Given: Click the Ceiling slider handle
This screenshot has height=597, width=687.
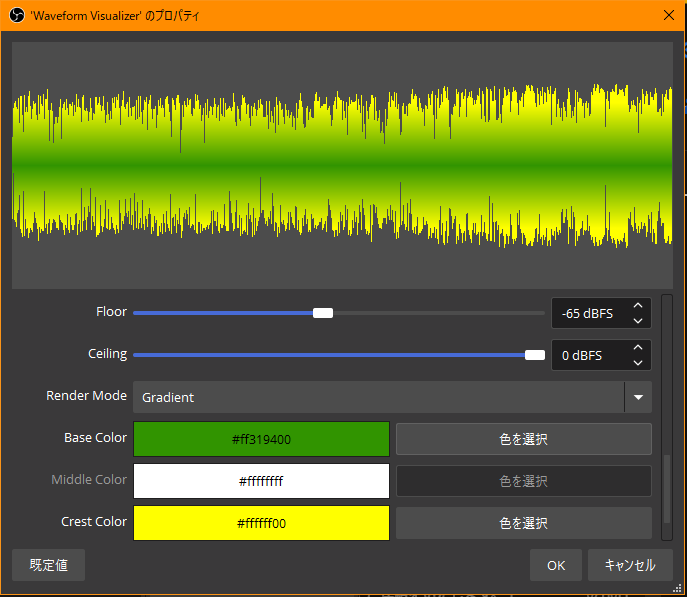Looking at the screenshot, I should tap(535, 355).
